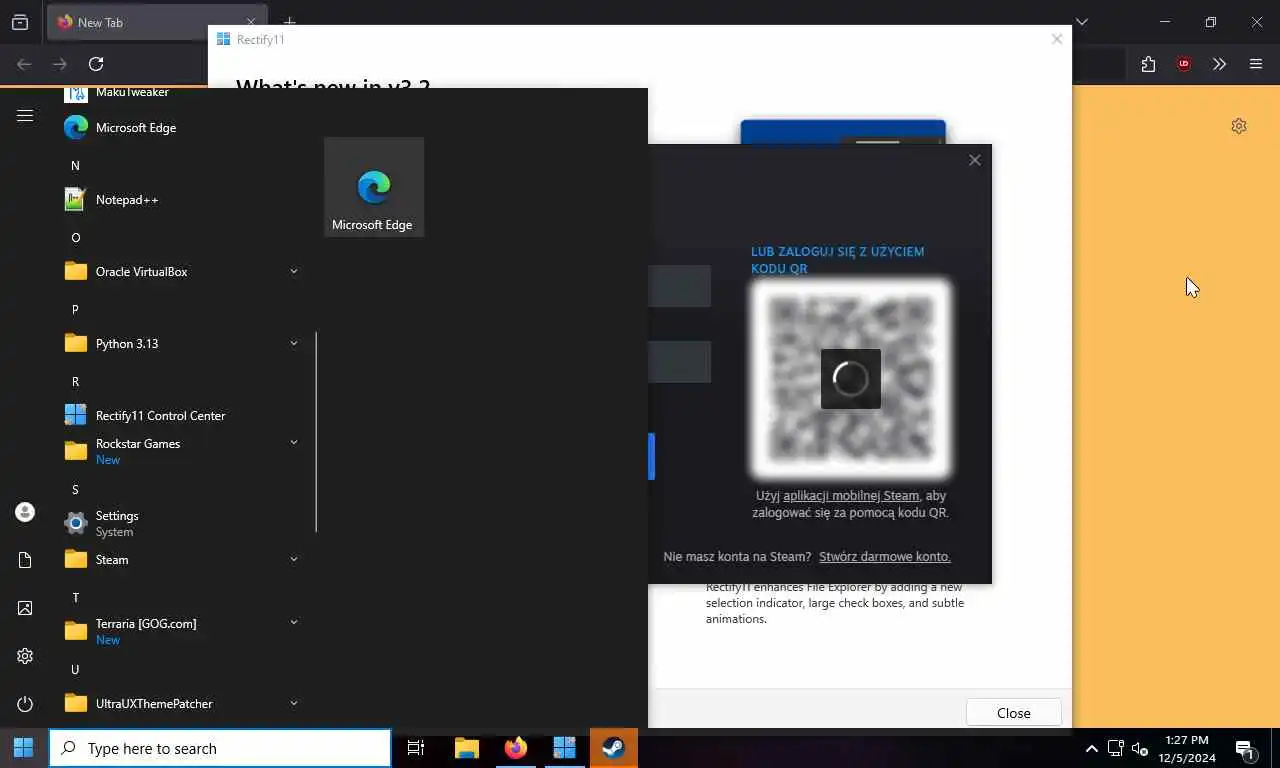1280x768 pixels.
Task: Show more Firefox toolbar tools
Action: [1219, 64]
